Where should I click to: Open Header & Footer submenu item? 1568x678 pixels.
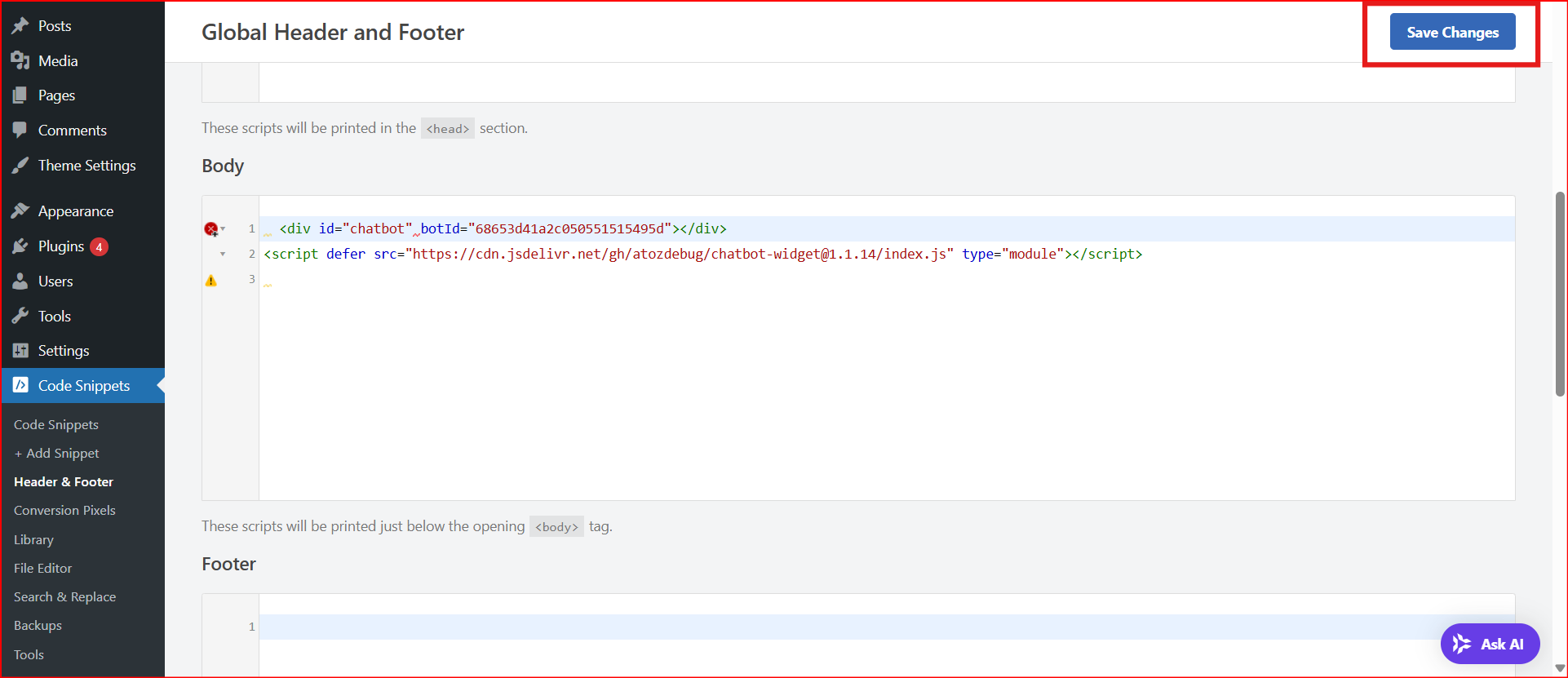[64, 482]
